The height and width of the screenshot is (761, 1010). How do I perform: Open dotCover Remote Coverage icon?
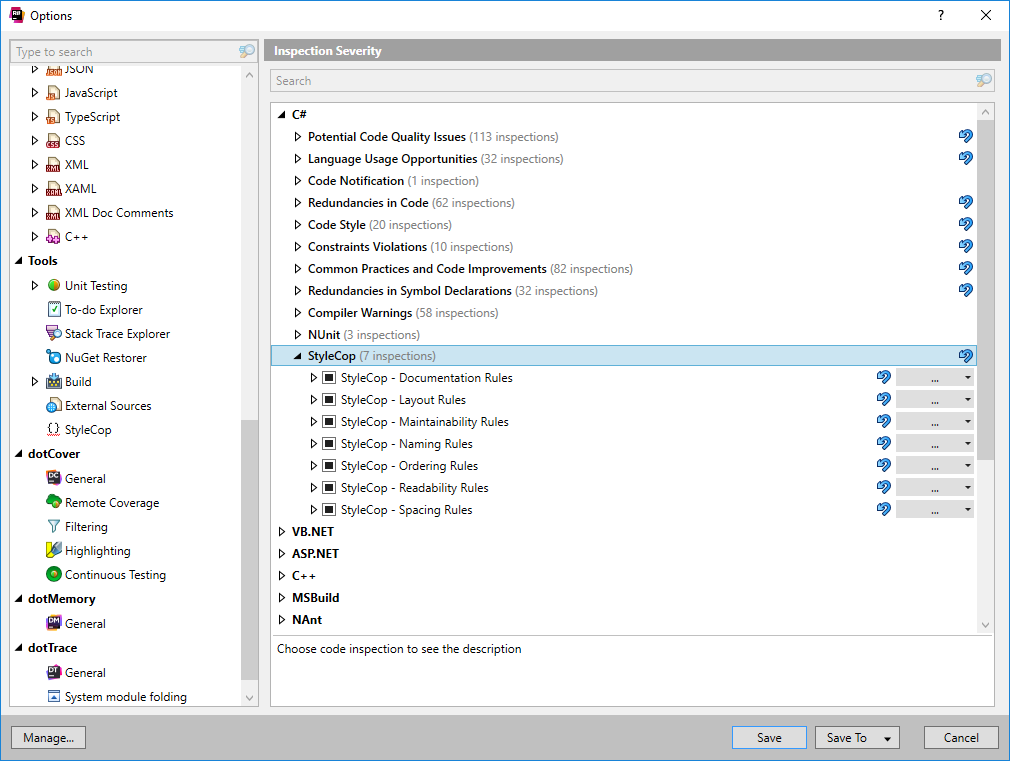click(53, 502)
